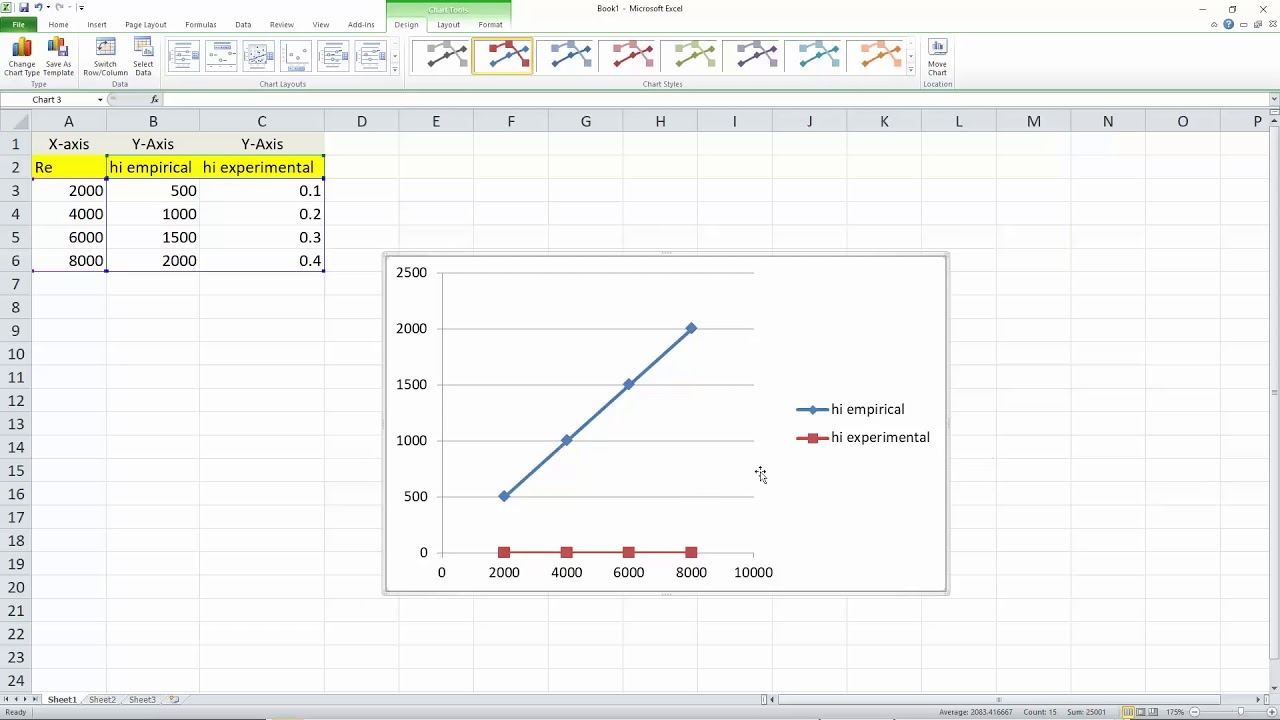Screen dimensions: 1280x720
Task: Choose the red-pink chart style
Action: 627,56
